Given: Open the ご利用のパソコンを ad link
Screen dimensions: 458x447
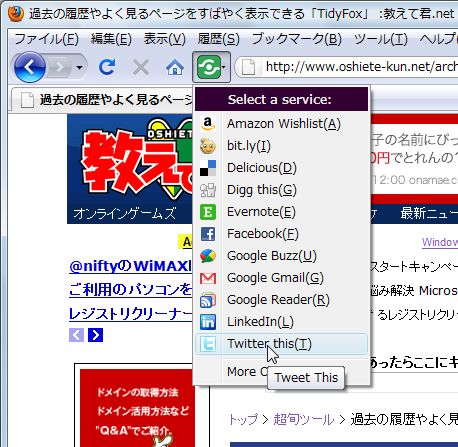Looking at the screenshot, I should 131,289.
